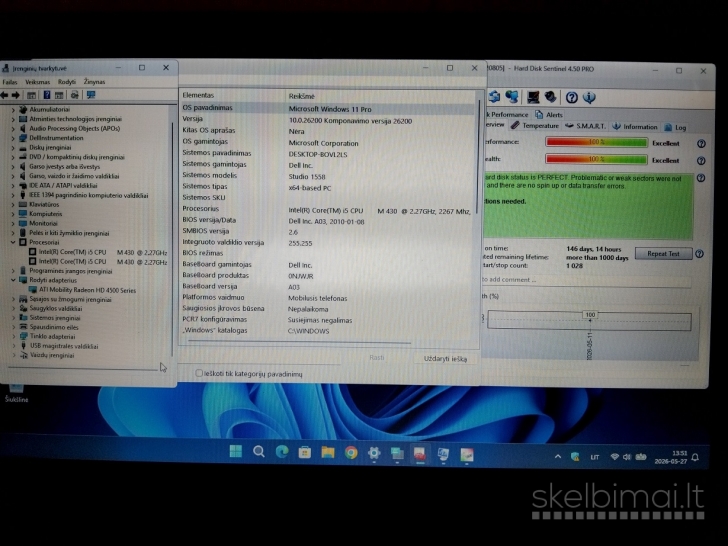
Task: Click the update driver icon in Device Manager toolbar
Action: [x=74, y=95]
